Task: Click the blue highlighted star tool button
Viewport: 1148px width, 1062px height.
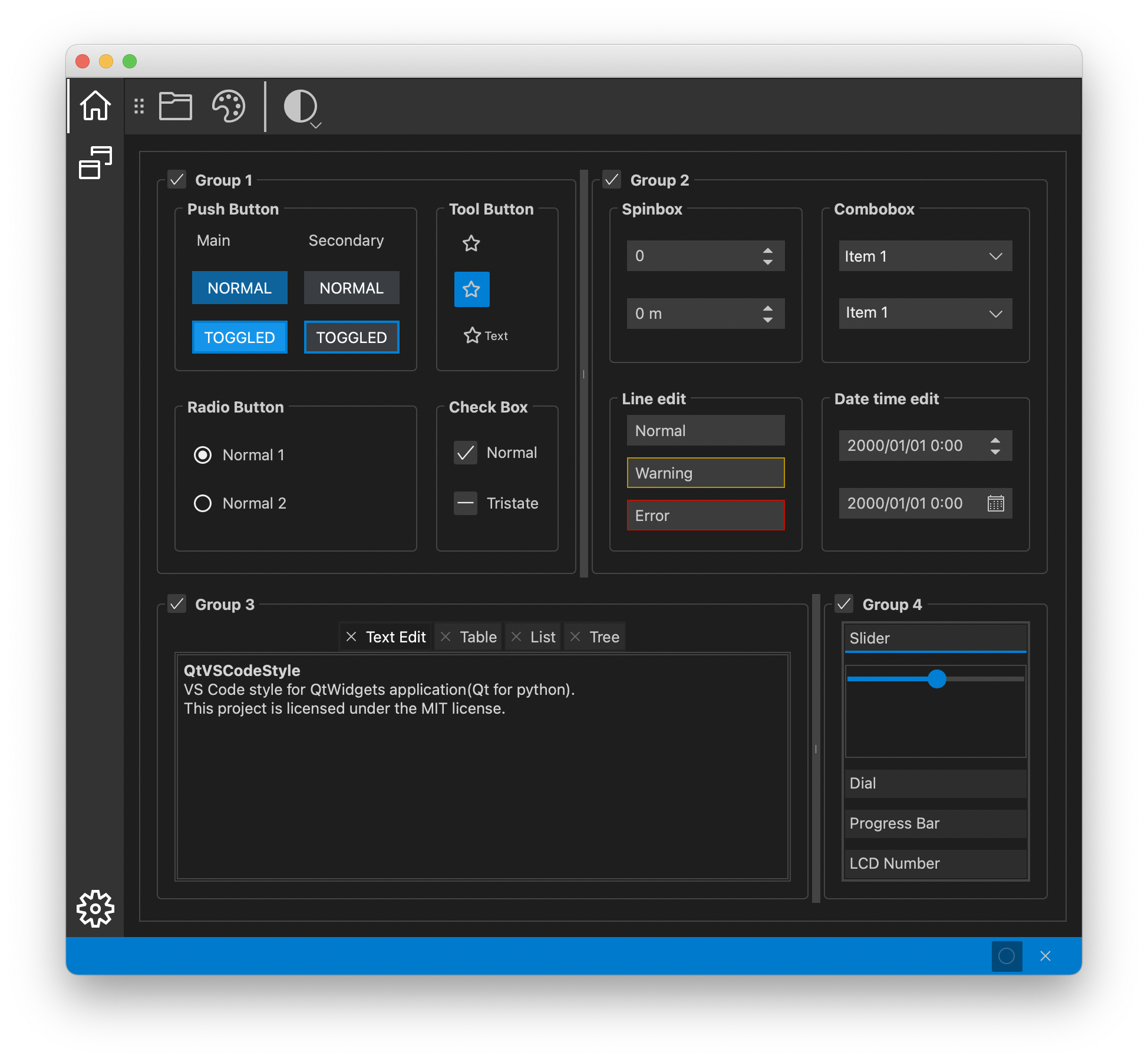Action: coord(471,289)
